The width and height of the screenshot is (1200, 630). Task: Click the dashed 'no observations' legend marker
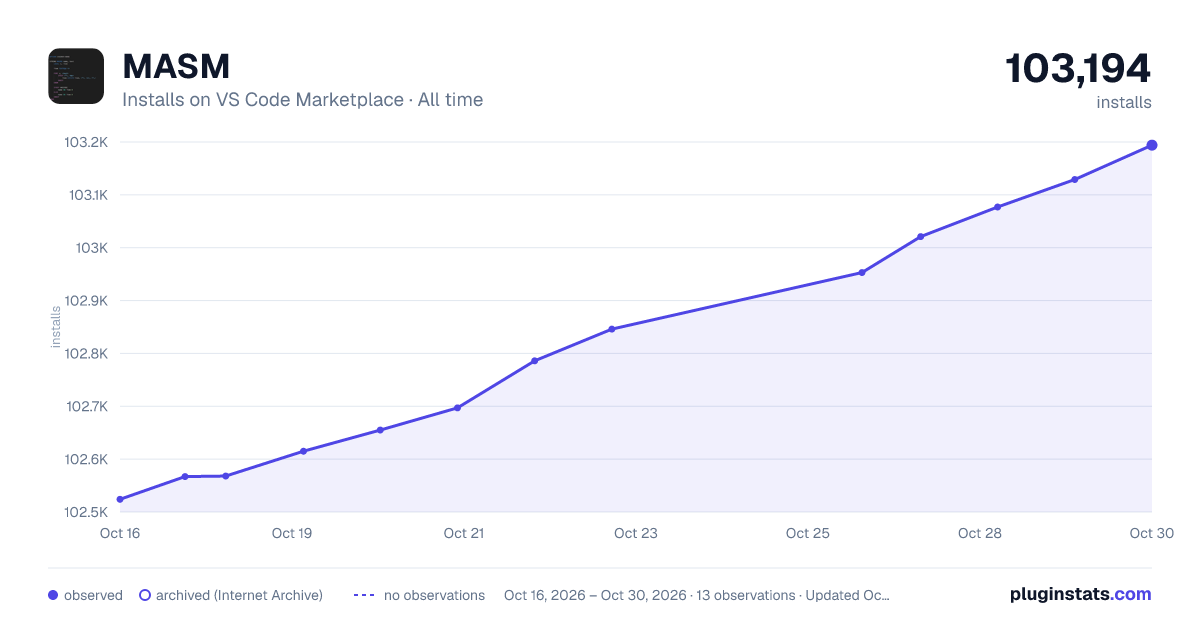(364, 595)
